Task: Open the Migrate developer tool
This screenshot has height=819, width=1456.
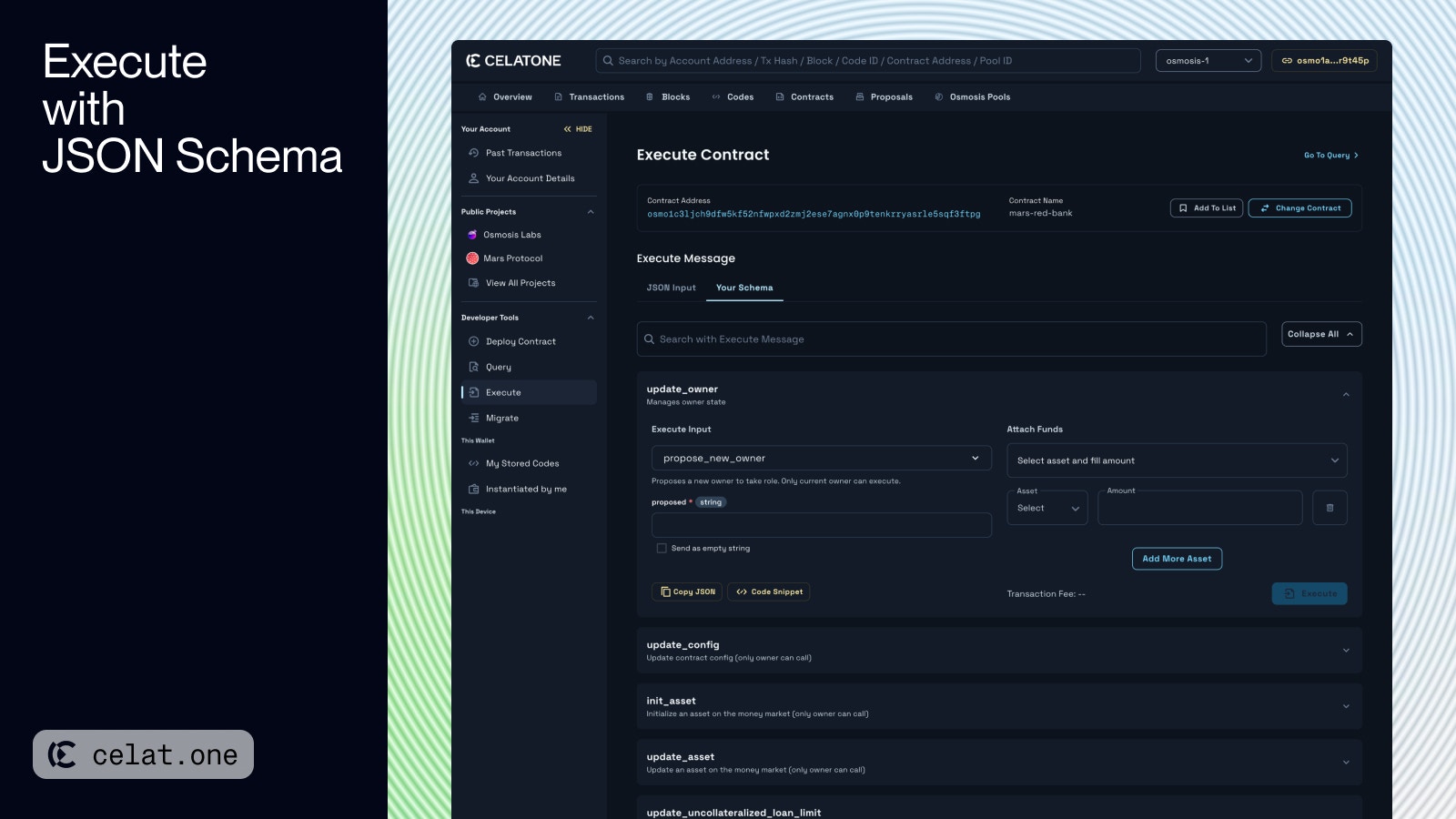Action: tap(529, 418)
